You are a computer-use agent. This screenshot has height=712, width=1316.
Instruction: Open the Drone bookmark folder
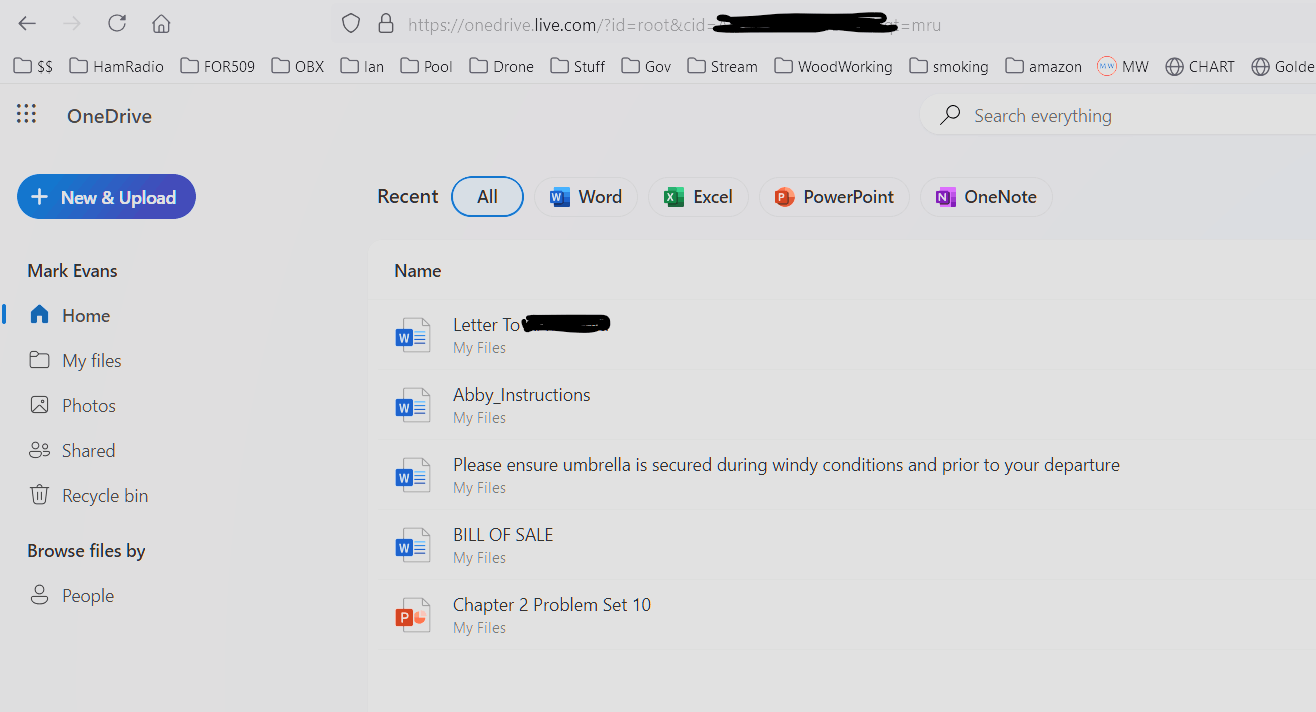tap(501, 66)
